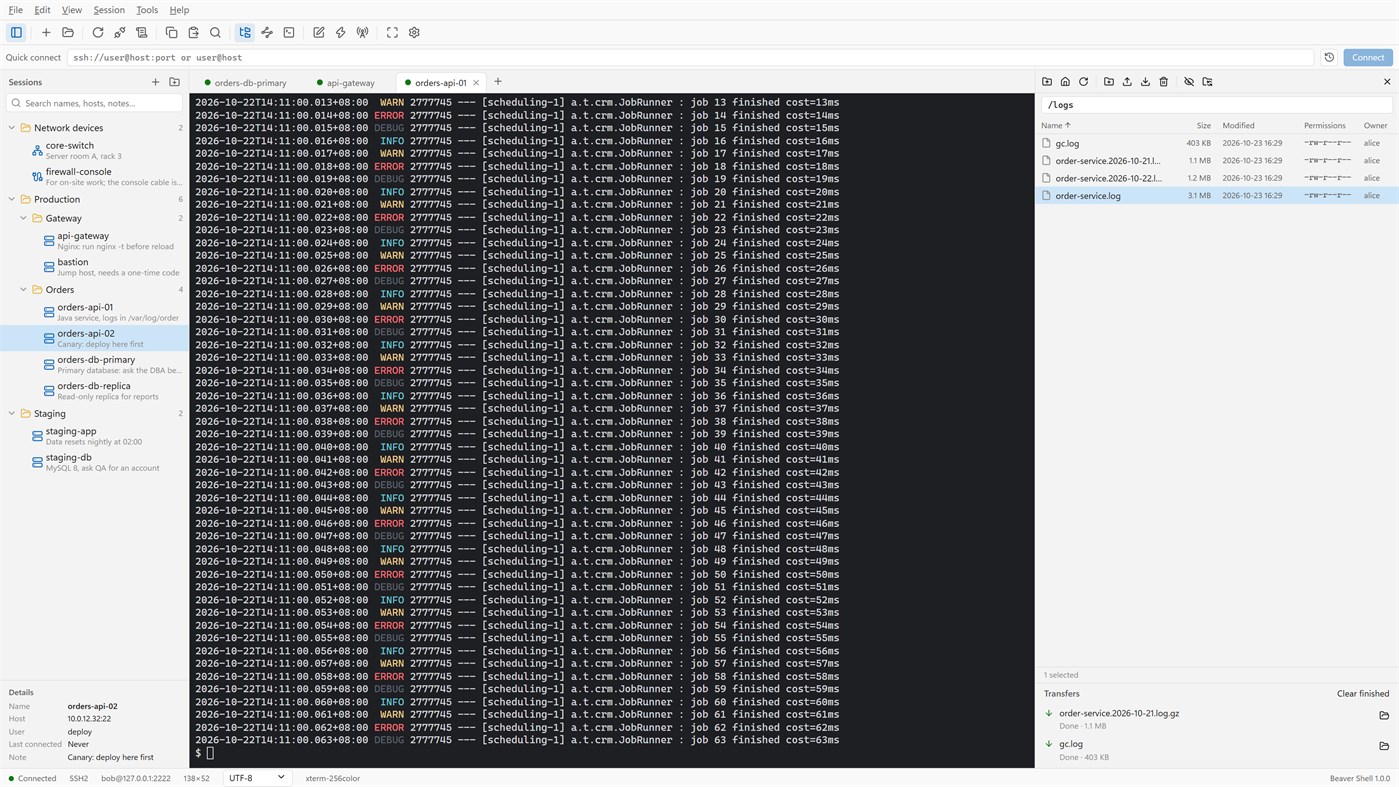The image size is (1399, 787).
Task: Click the download icon in file panel
Action: [x=1145, y=82]
